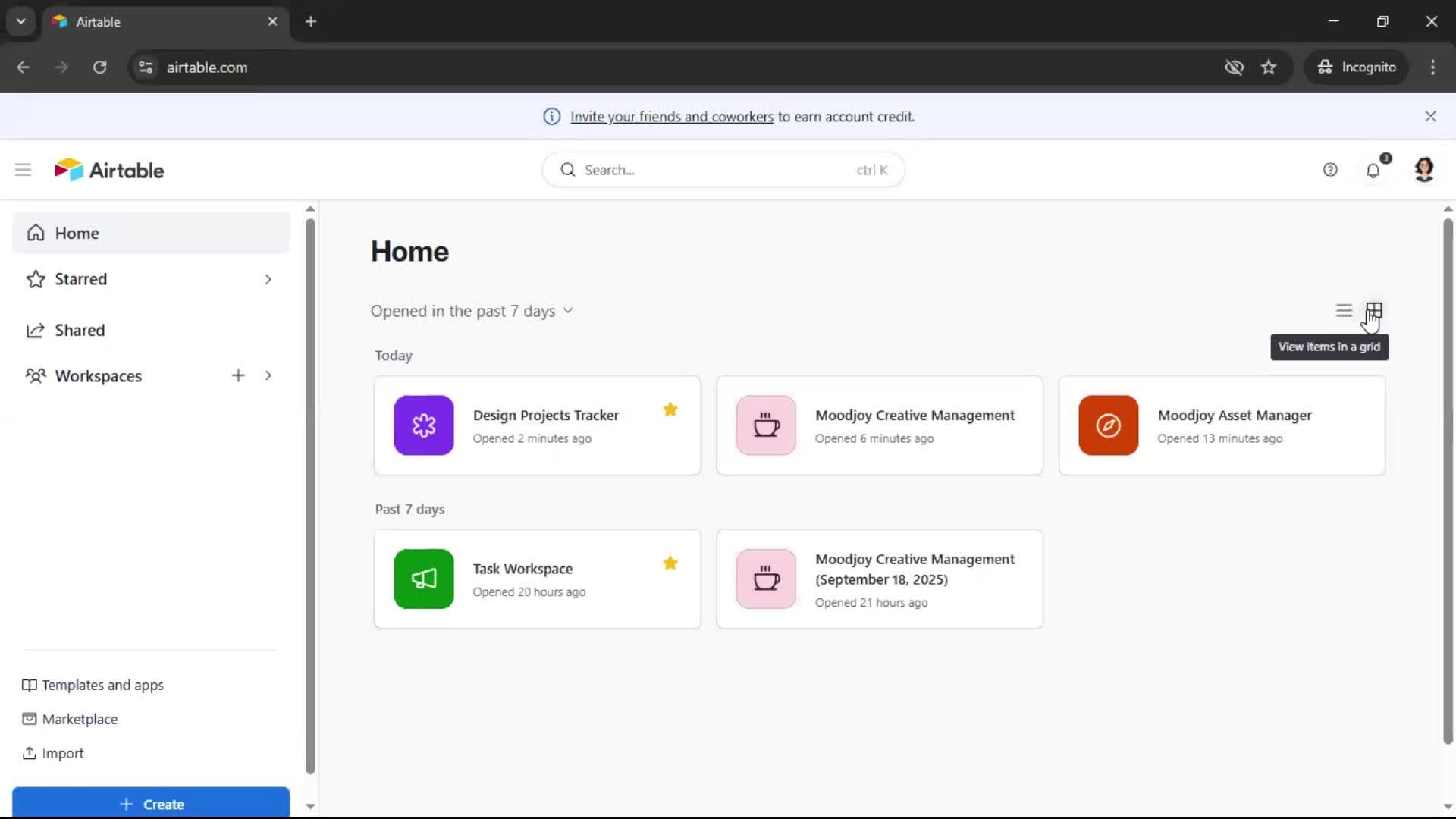Open a new browser tab
The image size is (1456, 819).
coord(310,21)
